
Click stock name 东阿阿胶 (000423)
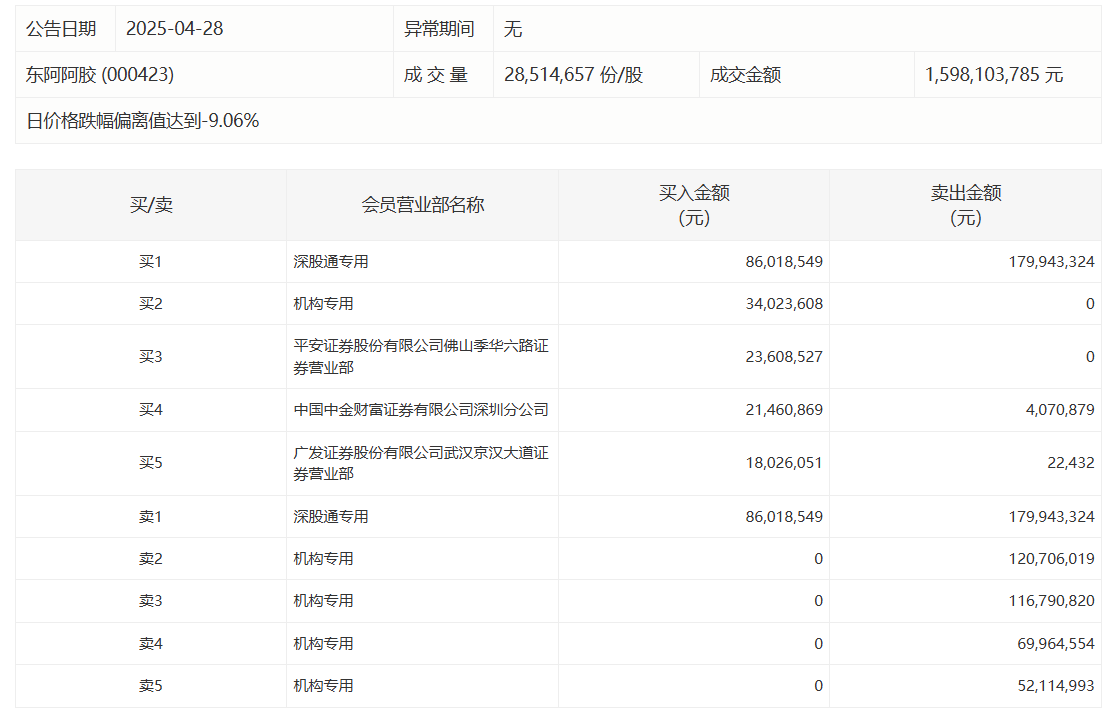point(100,75)
